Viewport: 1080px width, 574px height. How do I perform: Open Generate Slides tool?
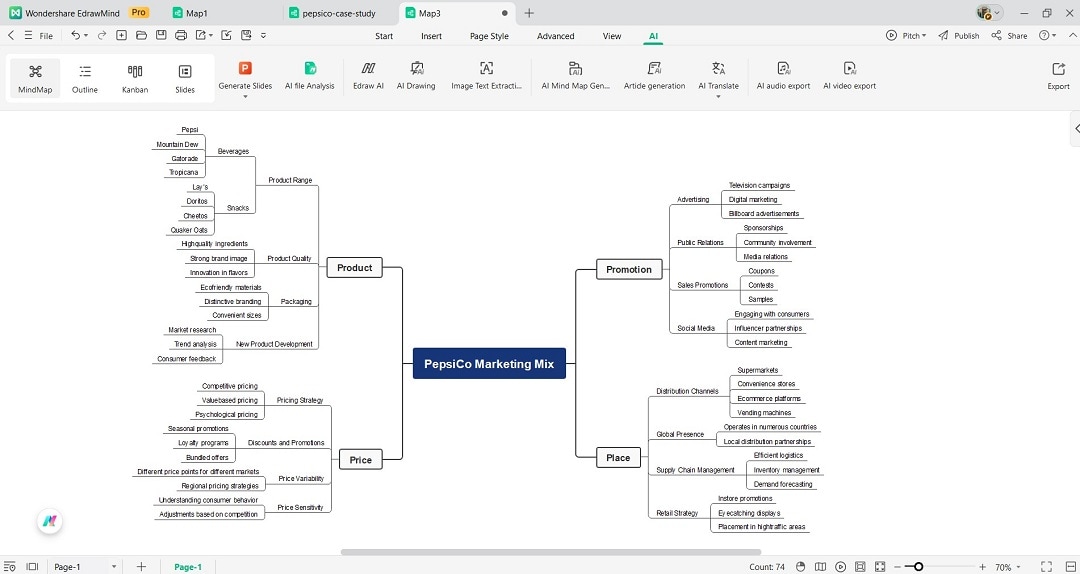pos(245,76)
